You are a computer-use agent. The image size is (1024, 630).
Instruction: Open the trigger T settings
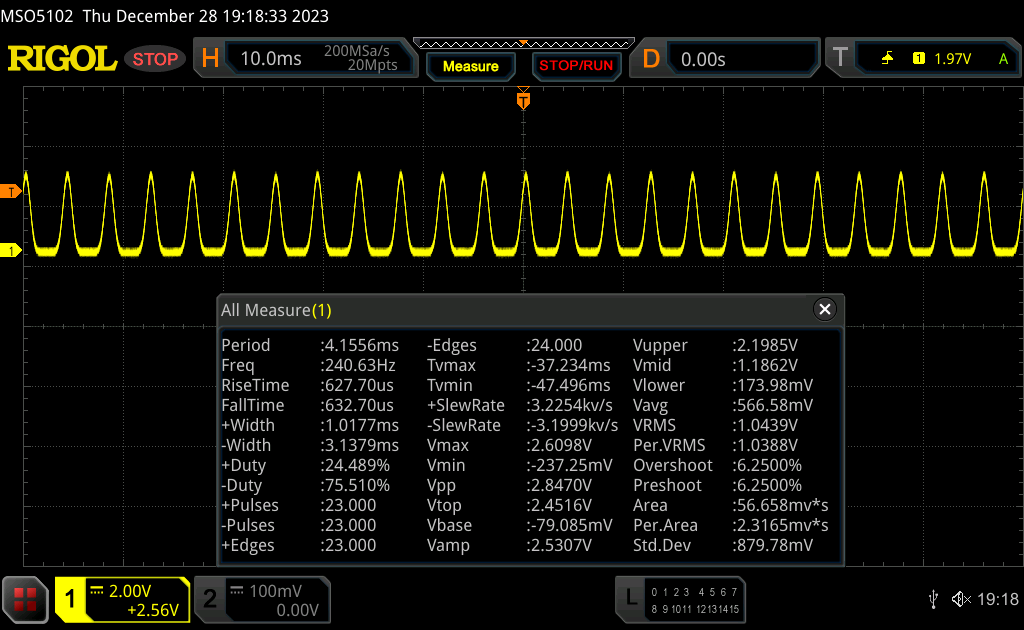pos(840,57)
